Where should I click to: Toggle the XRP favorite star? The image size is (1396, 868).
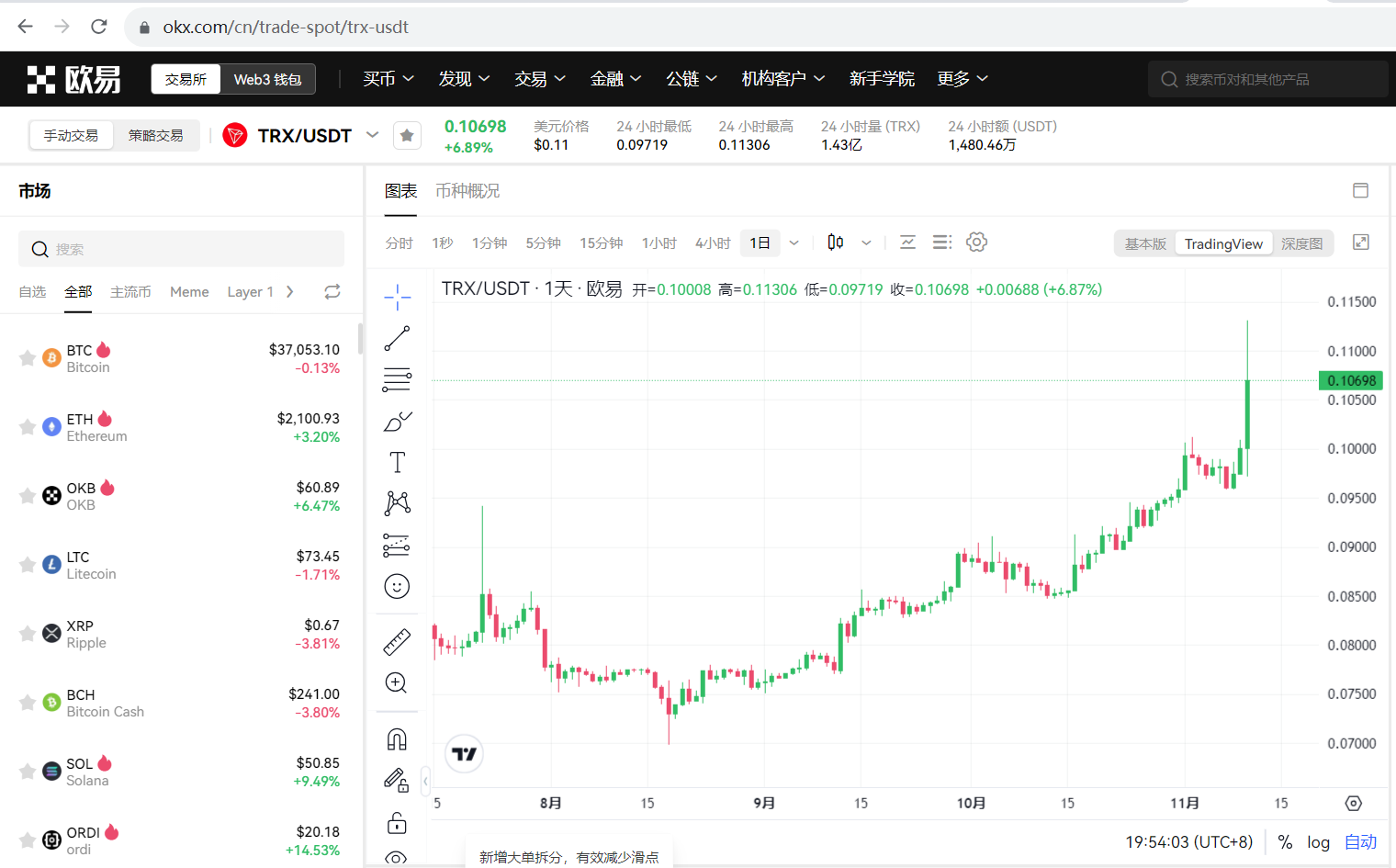tap(28, 634)
